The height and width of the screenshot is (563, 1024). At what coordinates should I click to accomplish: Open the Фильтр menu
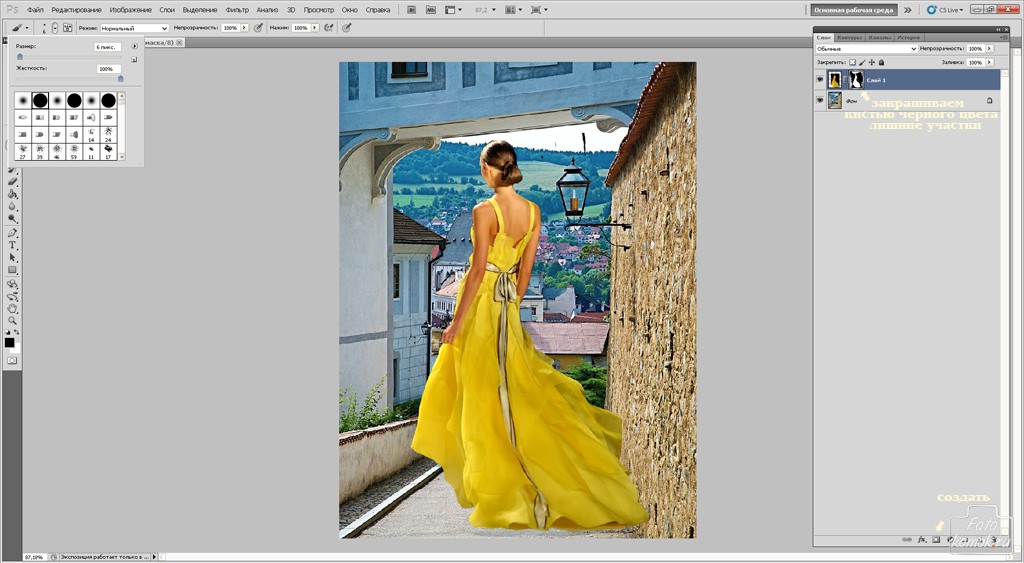click(x=237, y=10)
